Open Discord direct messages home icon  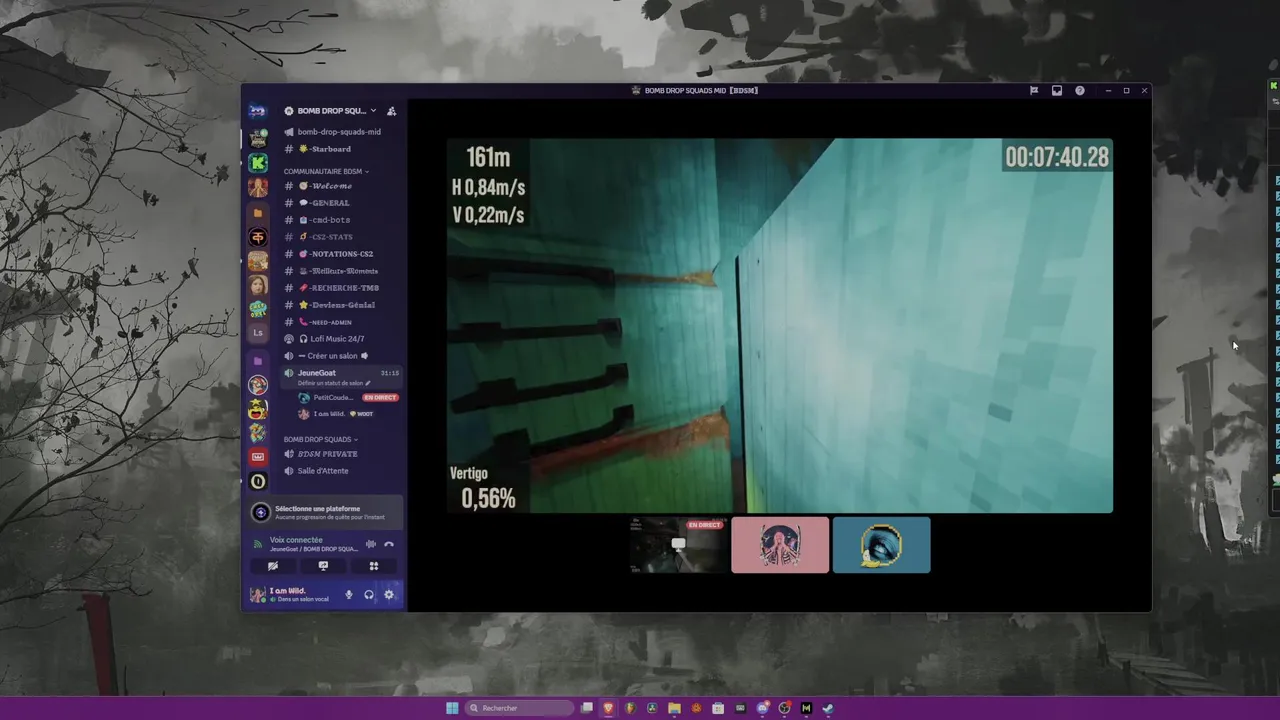[258, 111]
